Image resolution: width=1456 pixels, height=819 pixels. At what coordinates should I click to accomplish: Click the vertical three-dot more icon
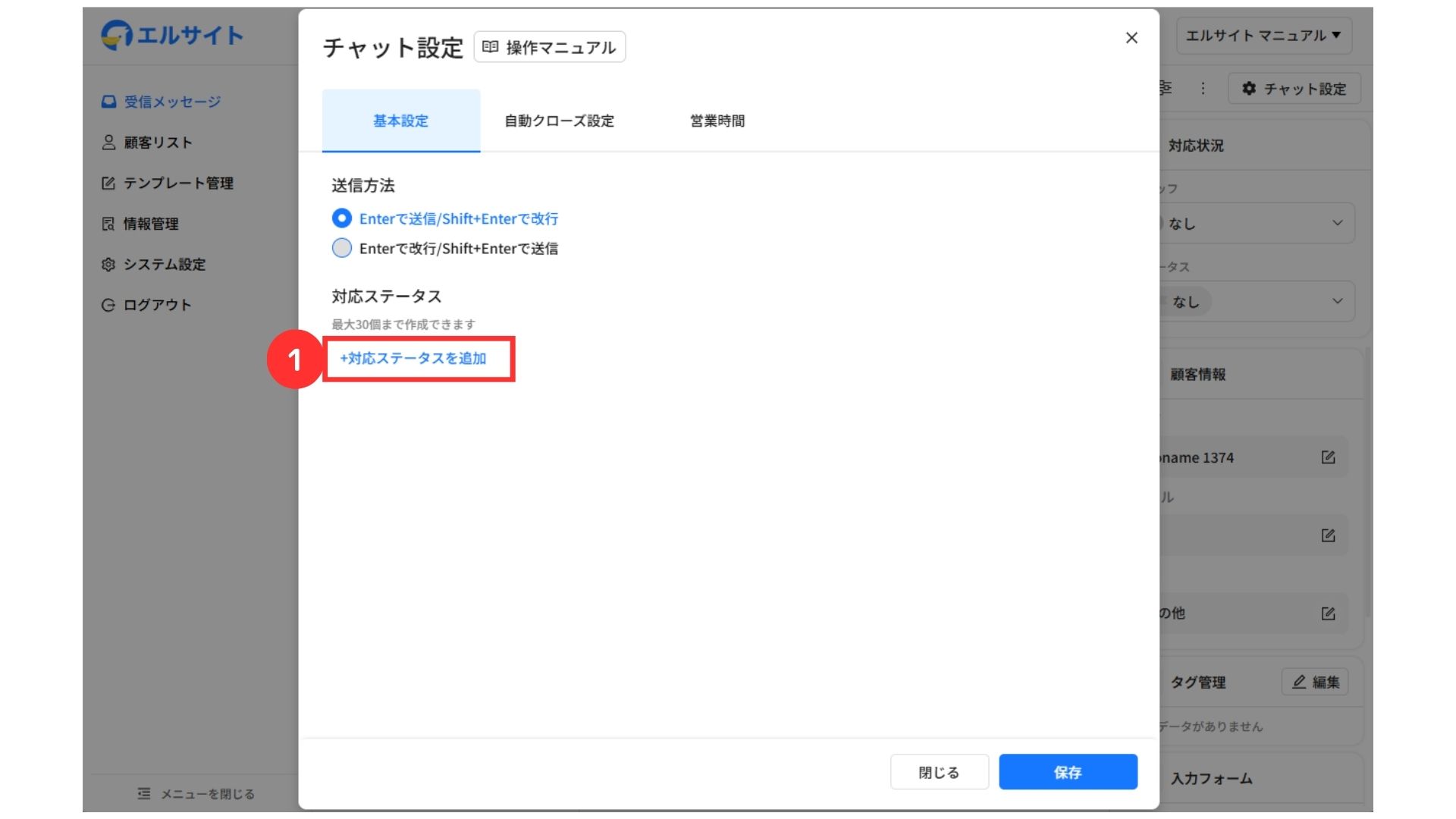(x=1203, y=89)
